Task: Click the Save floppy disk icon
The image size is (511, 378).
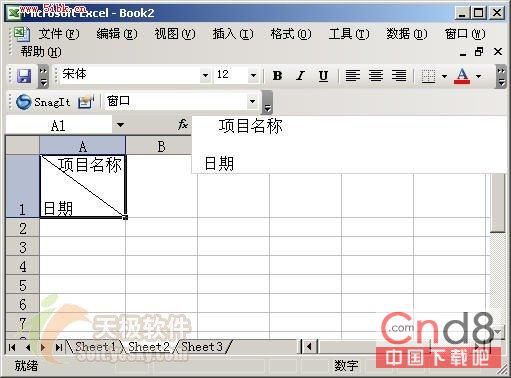Action: (24, 76)
